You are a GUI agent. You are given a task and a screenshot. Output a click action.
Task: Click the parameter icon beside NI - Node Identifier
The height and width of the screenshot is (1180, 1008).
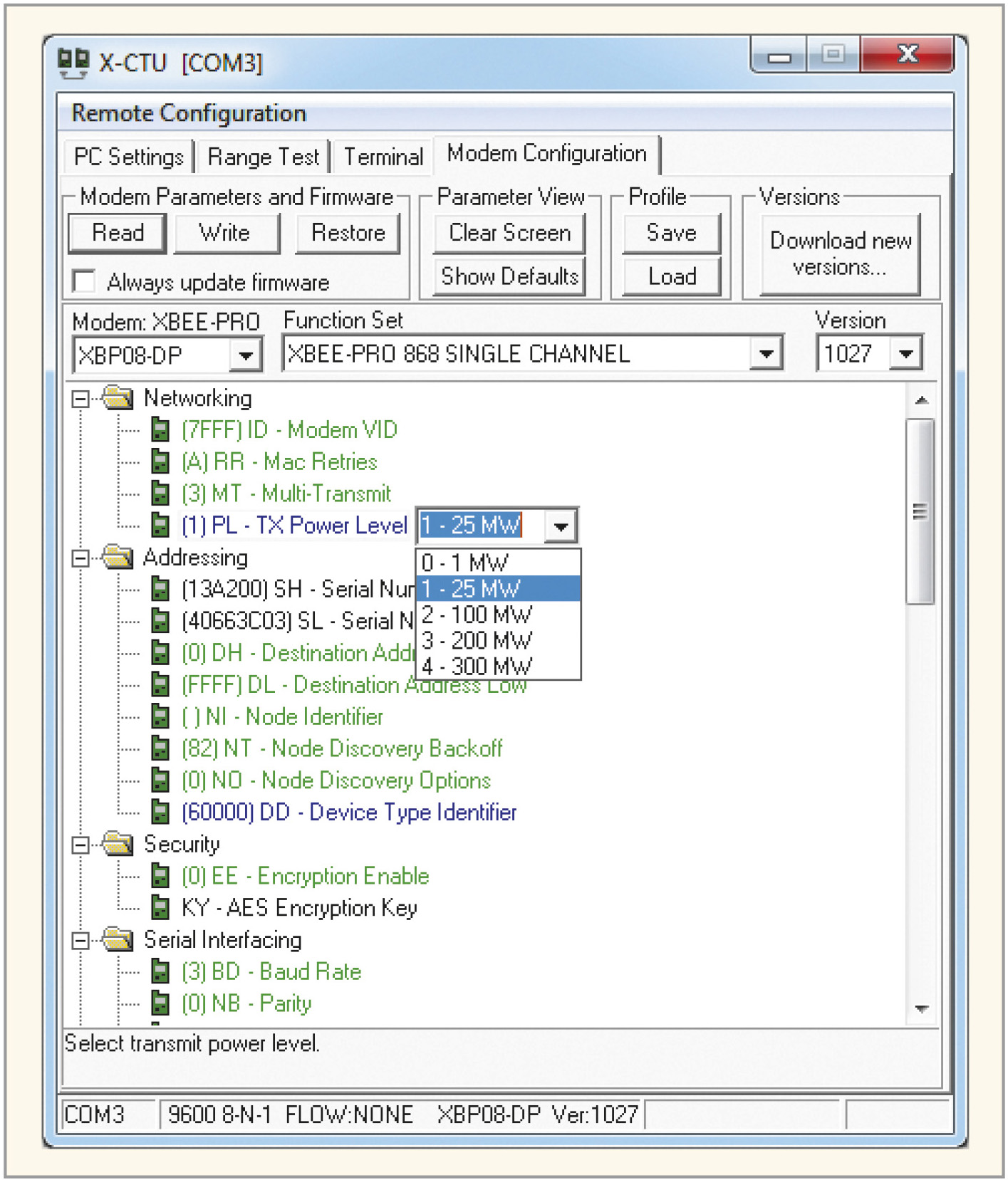coord(161,716)
